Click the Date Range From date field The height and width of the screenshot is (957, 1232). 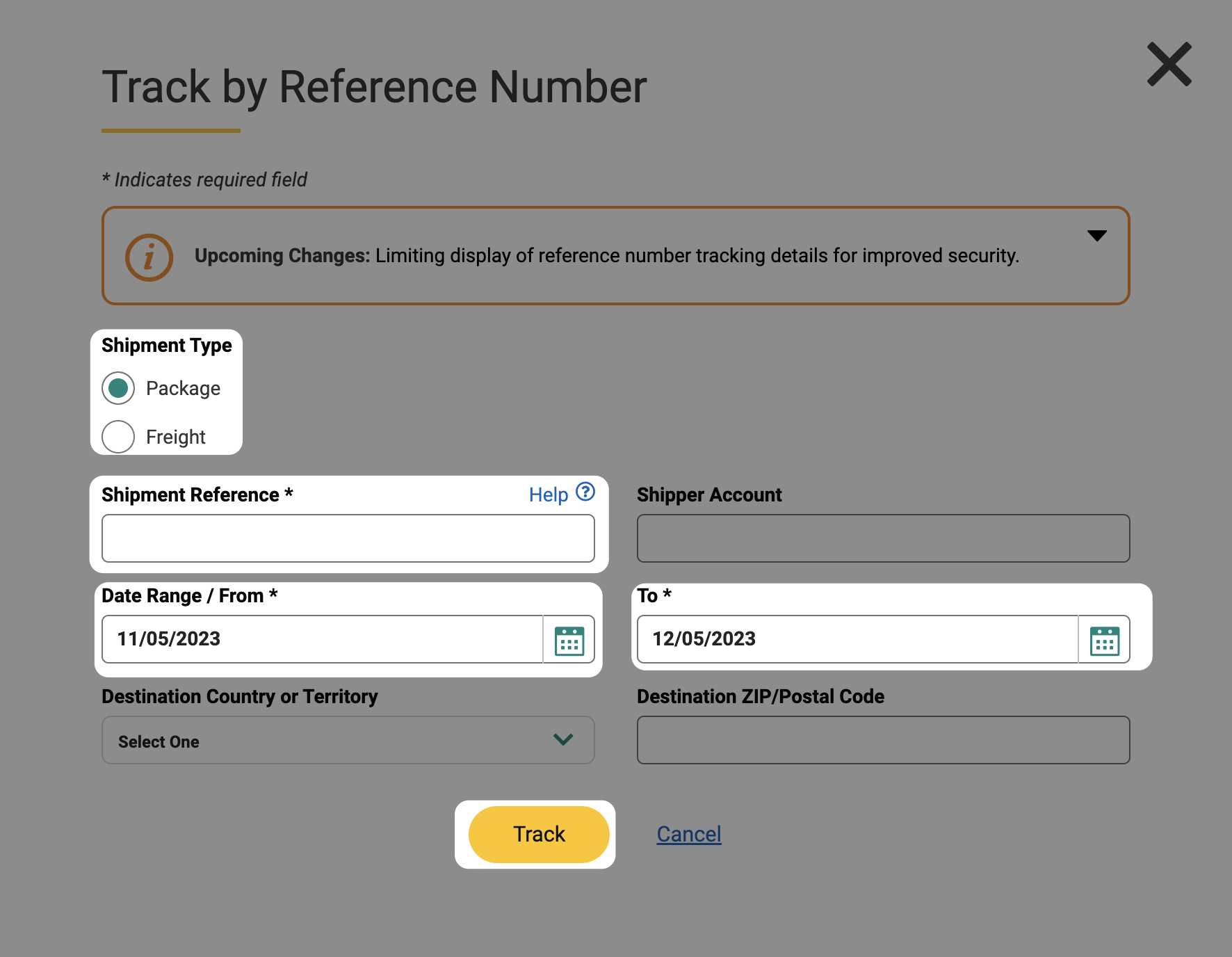coord(322,639)
